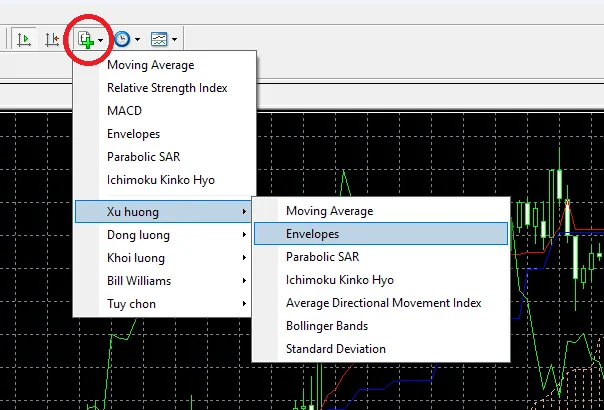
Task: Open the Templates dropdown arrow
Action: 174,39
